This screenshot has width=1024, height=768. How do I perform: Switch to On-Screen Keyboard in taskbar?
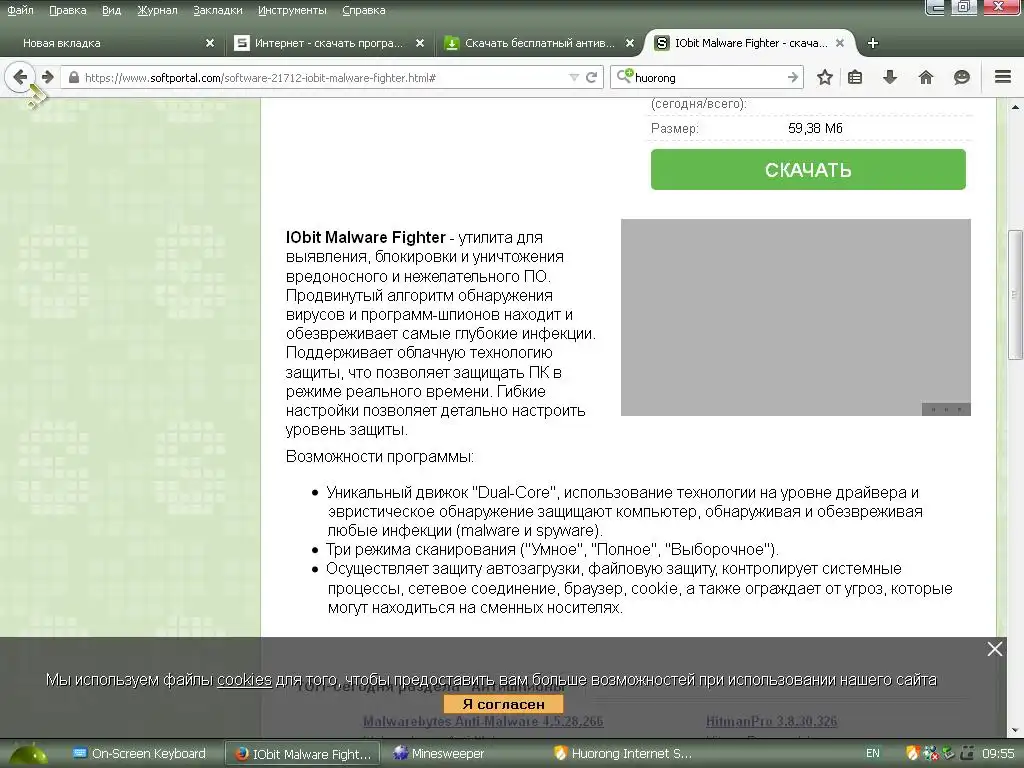click(138, 754)
